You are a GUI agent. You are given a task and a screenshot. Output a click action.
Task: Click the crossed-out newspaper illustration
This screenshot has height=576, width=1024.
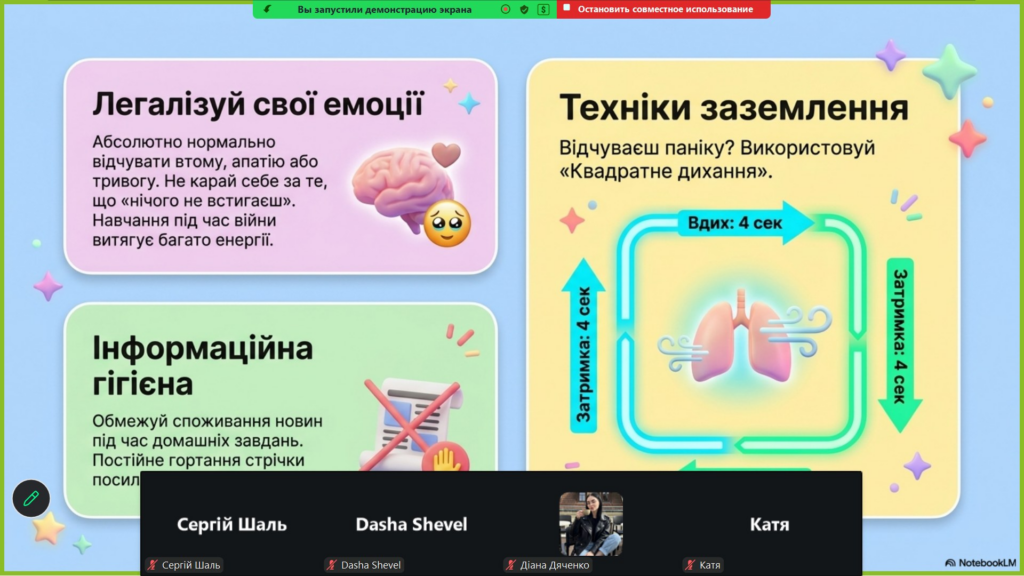point(413,424)
